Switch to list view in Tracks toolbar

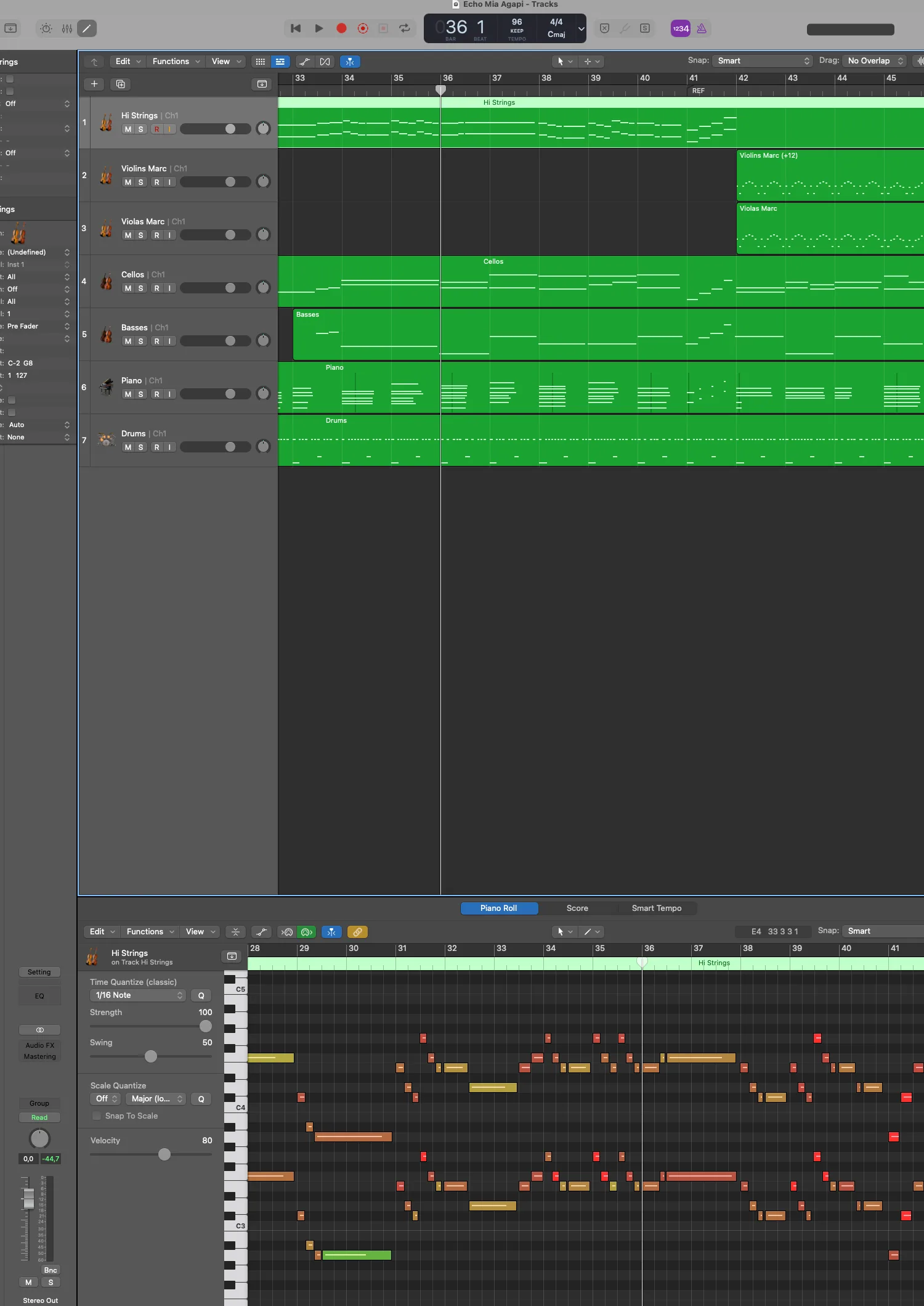point(280,62)
